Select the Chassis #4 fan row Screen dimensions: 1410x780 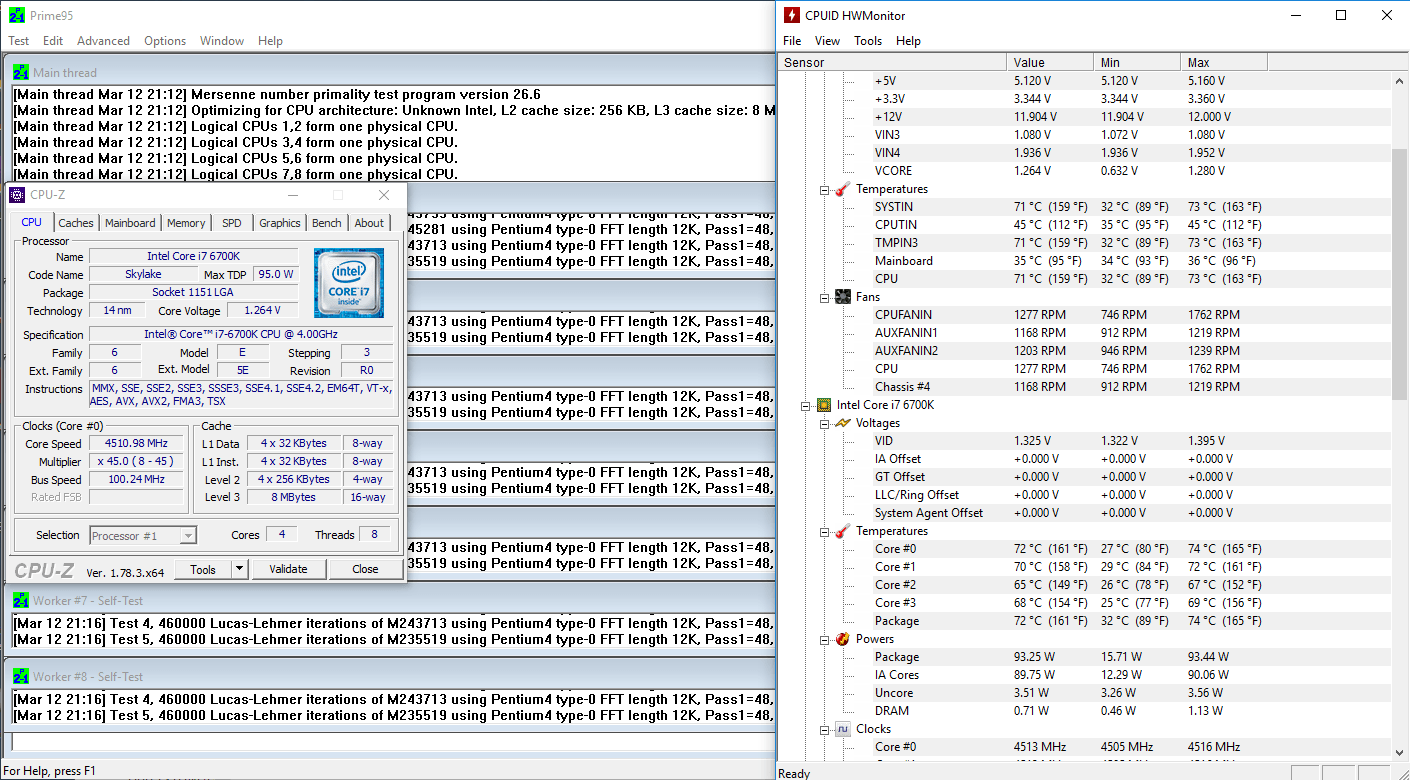click(x=1084, y=387)
